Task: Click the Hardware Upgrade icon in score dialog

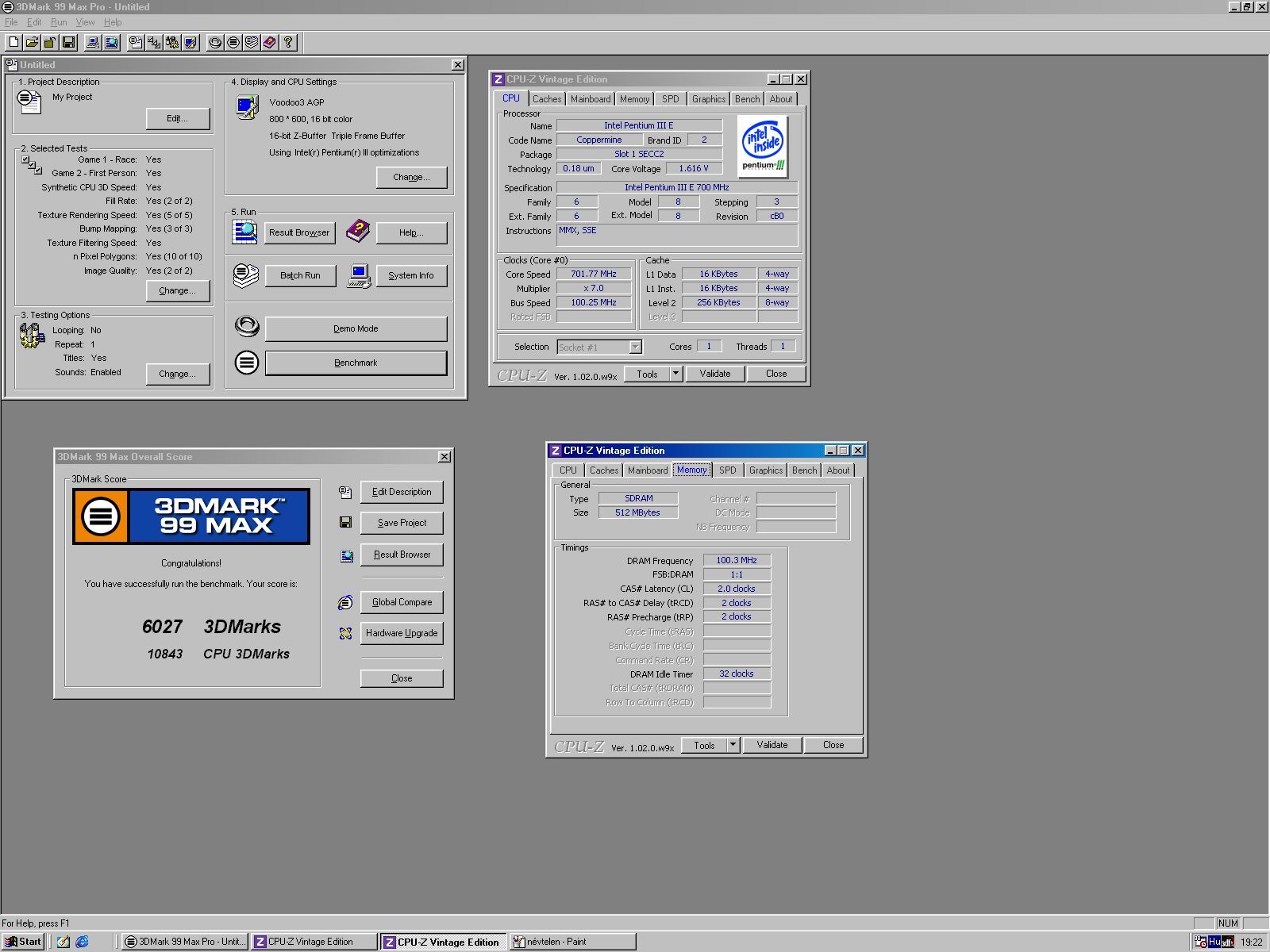Action: pyautogui.click(x=345, y=633)
